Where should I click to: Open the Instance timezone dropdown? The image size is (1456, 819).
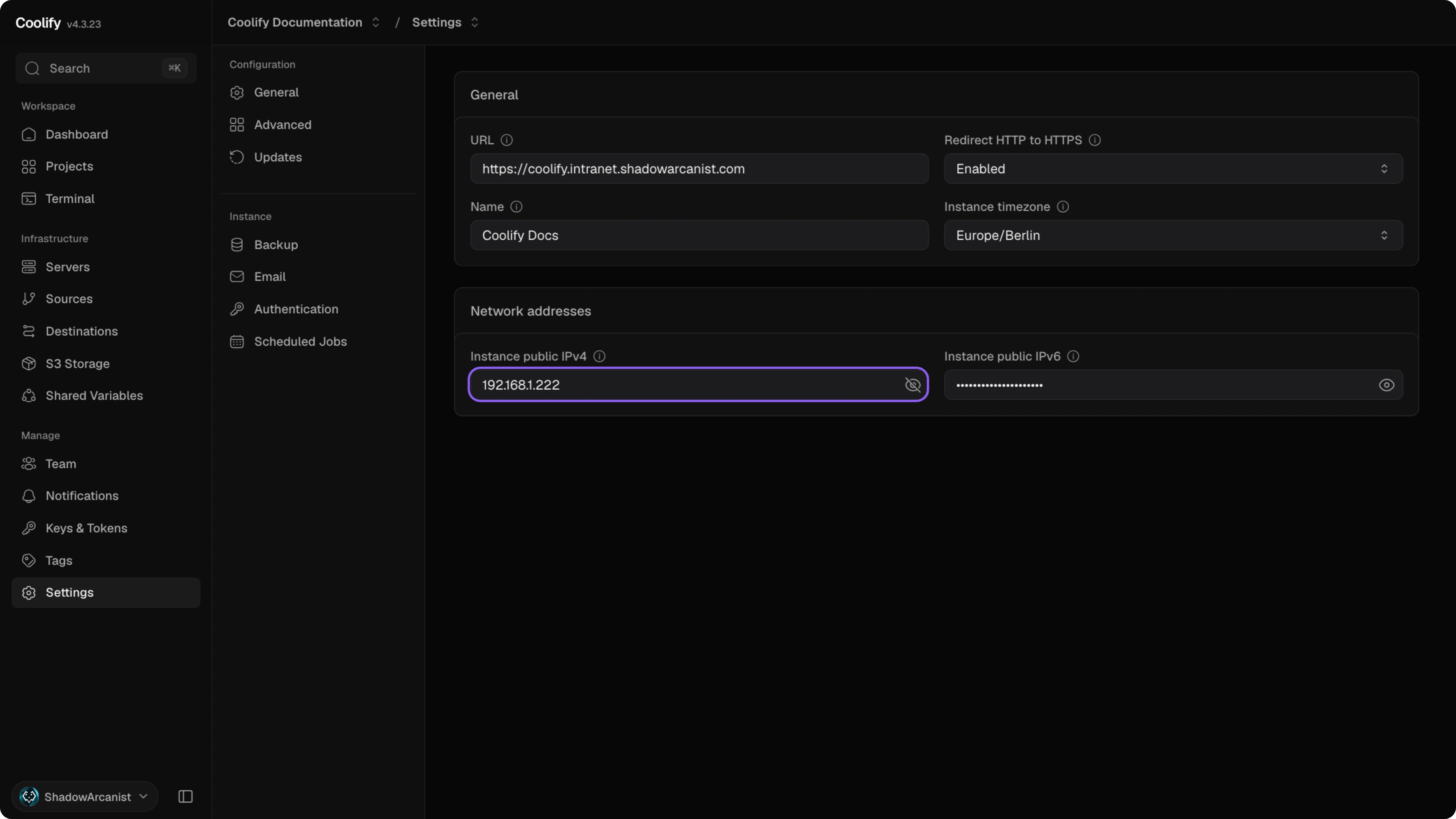click(1174, 235)
